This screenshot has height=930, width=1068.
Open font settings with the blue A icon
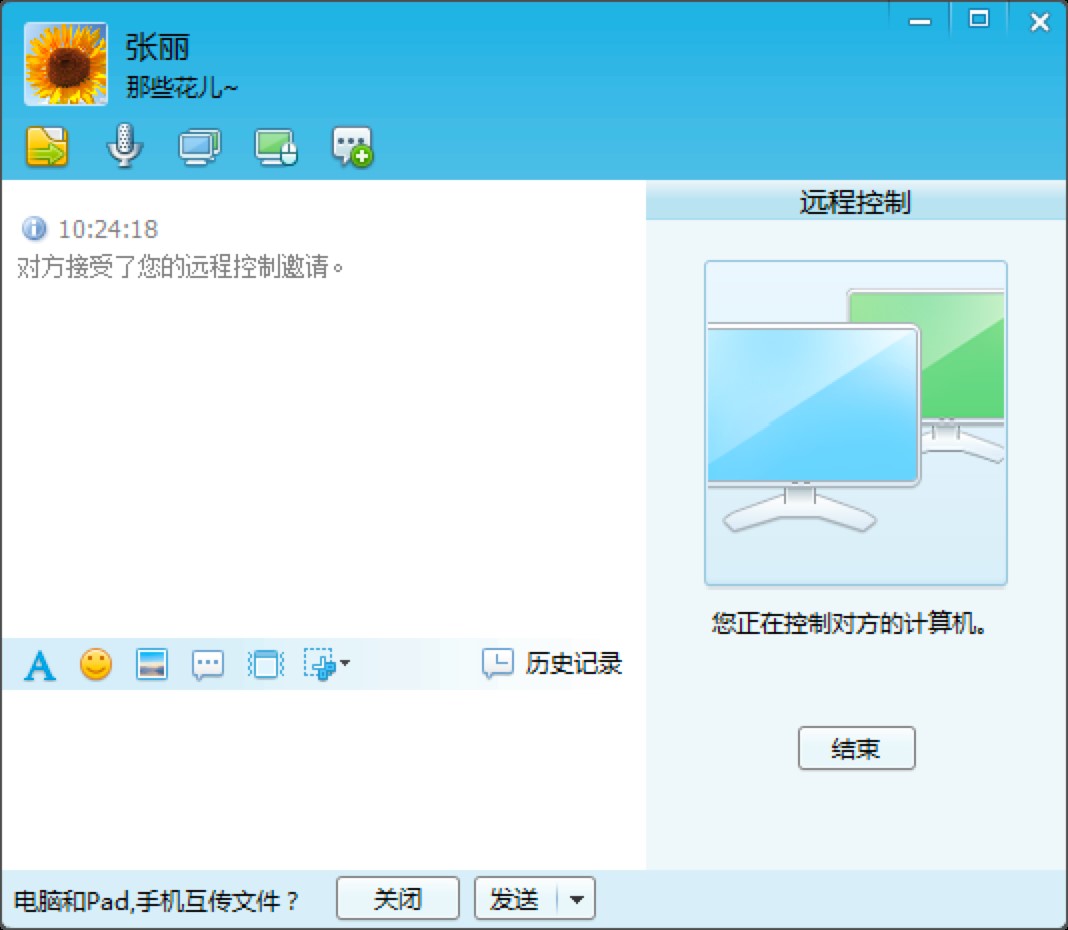[x=38, y=663]
